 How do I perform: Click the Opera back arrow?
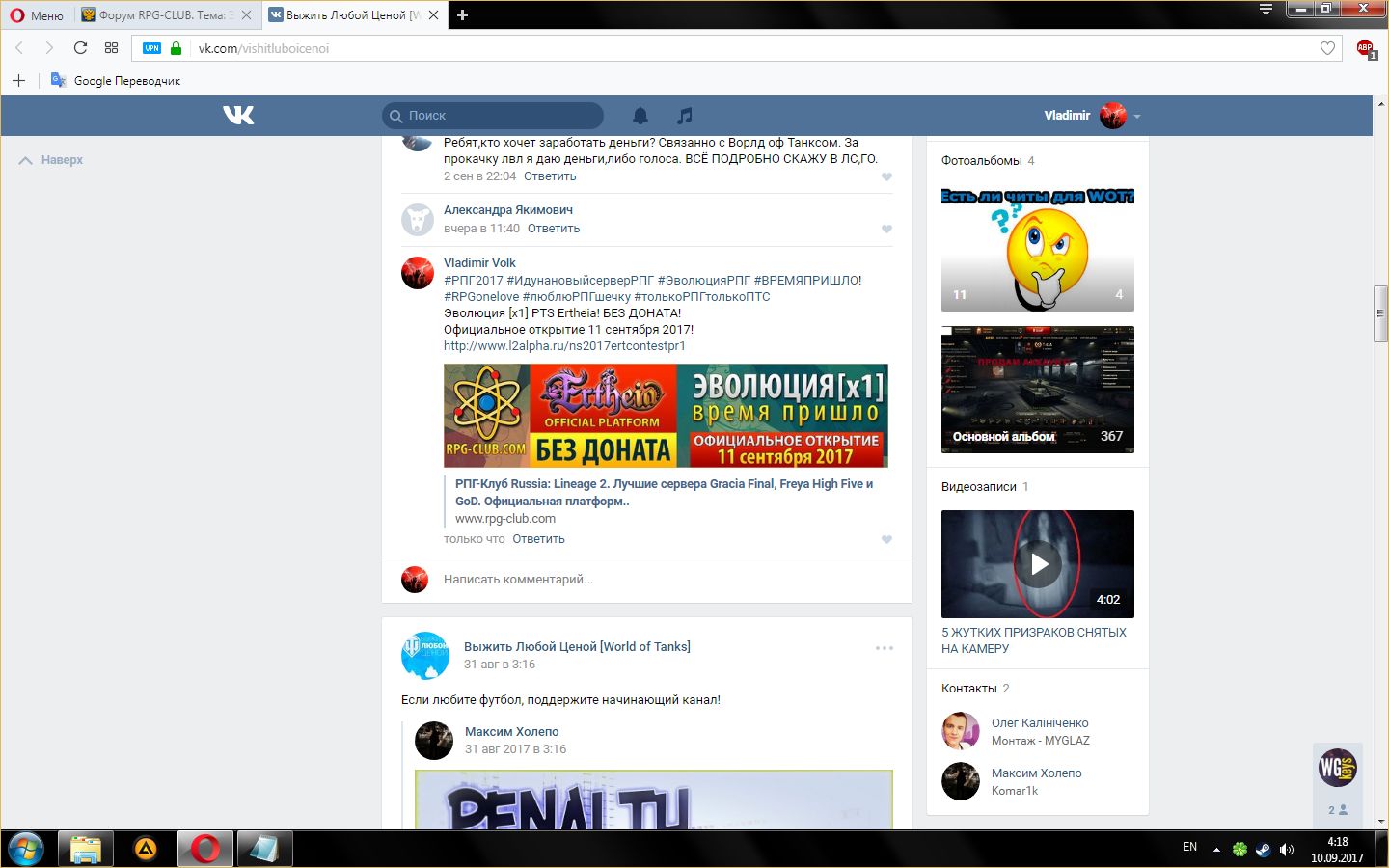point(18,47)
